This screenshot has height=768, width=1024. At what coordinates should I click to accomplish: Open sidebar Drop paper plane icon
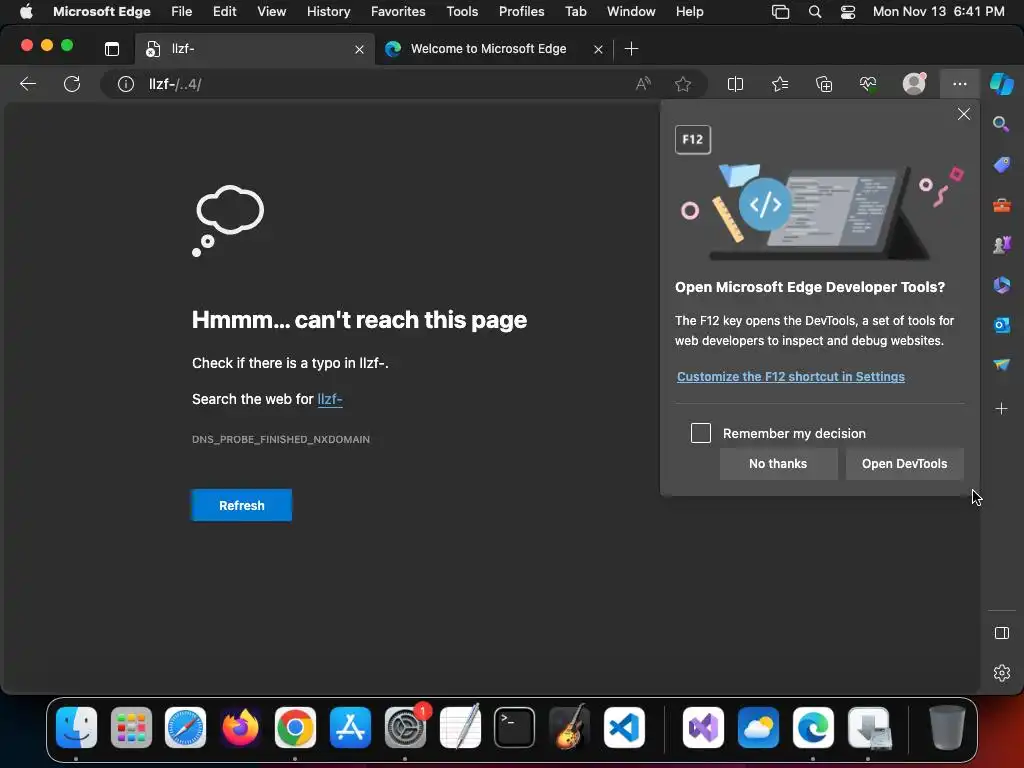click(1002, 364)
